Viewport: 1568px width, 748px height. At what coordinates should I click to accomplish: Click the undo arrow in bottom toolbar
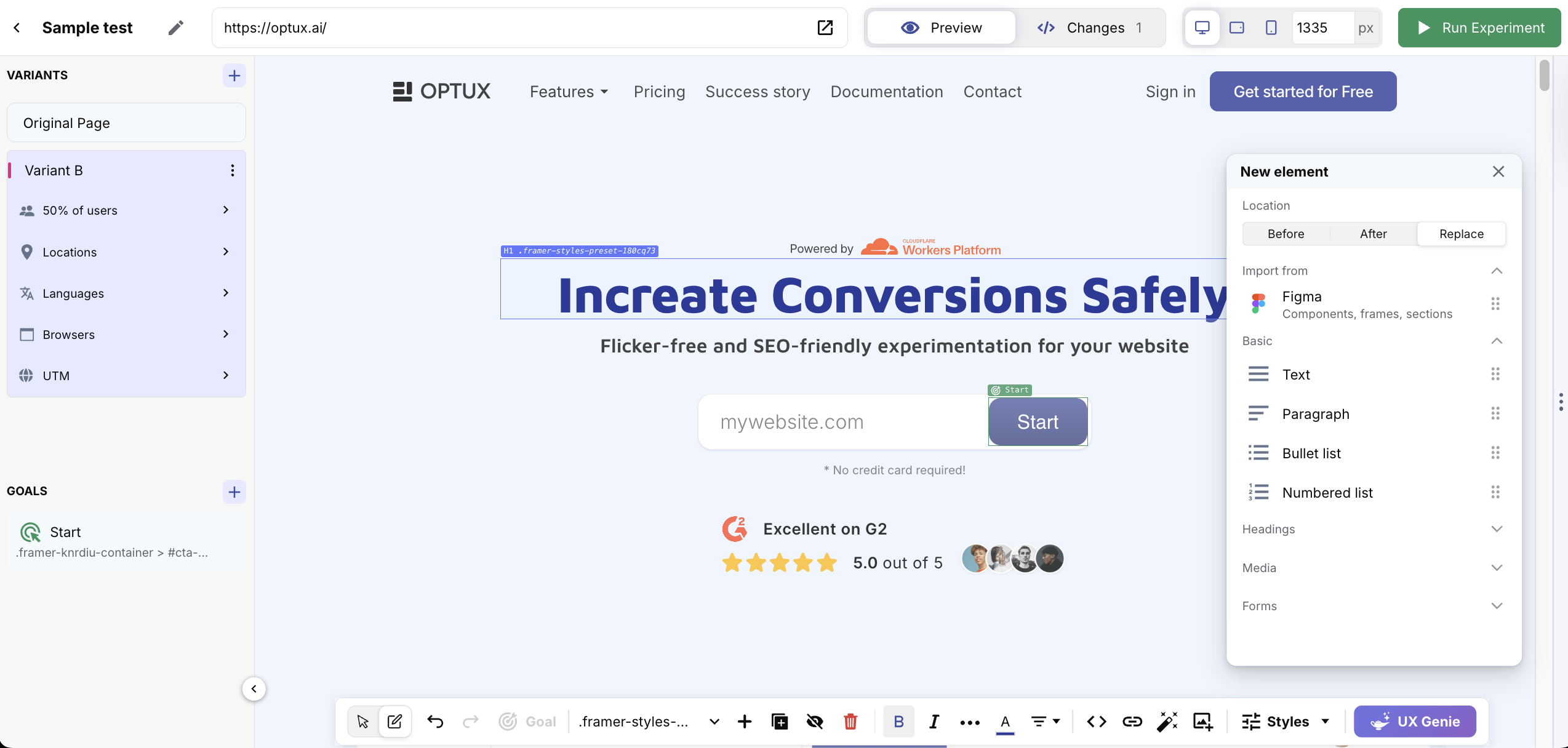click(x=435, y=722)
